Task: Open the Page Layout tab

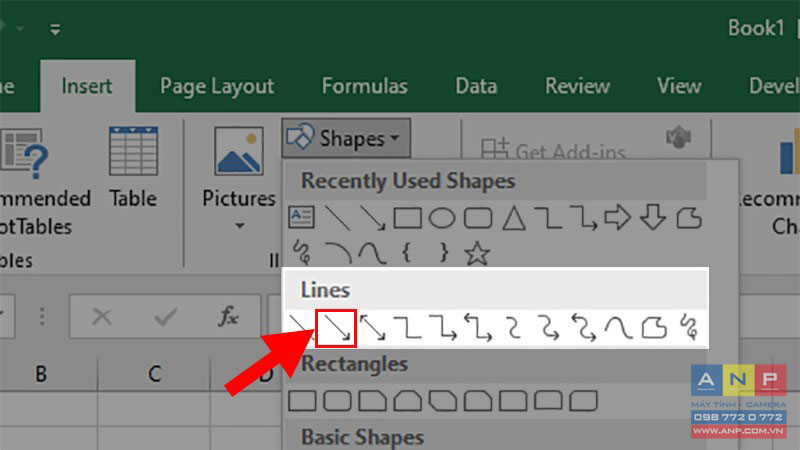Action: [217, 86]
